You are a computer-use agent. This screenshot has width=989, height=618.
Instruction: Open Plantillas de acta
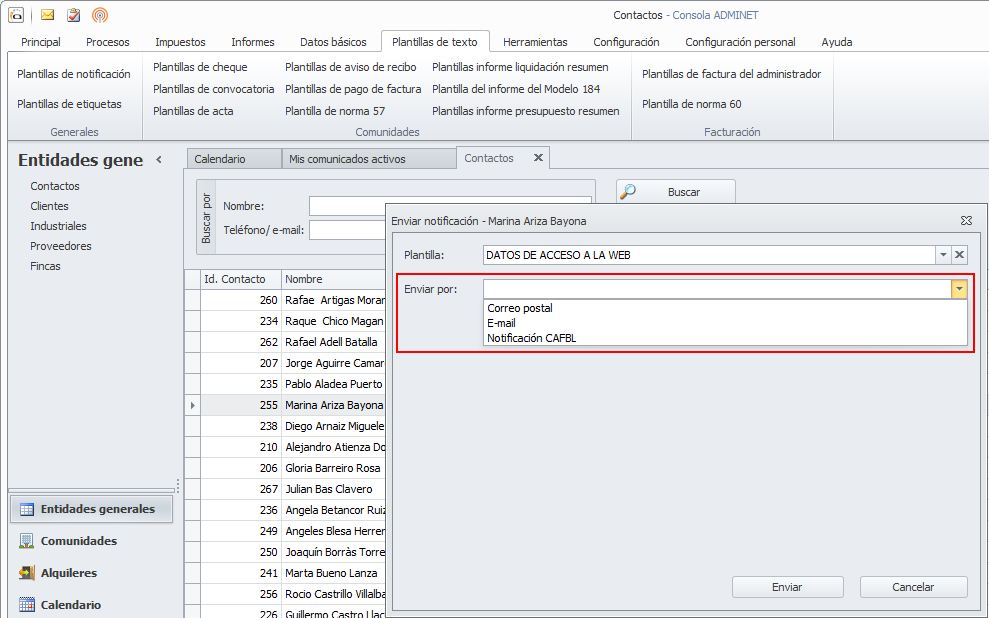[x=193, y=111]
